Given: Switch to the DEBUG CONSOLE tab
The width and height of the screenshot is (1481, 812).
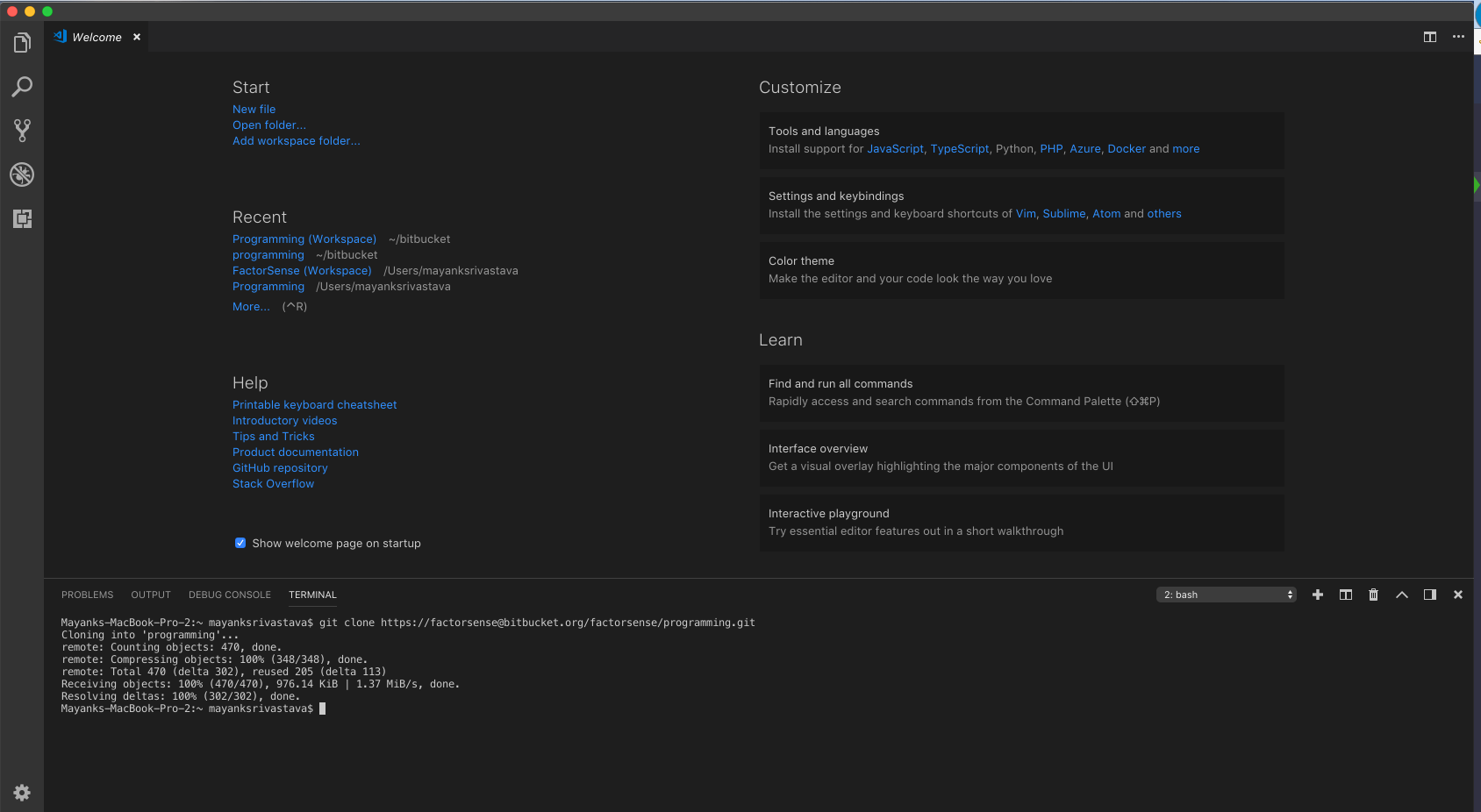Looking at the screenshot, I should 230,595.
